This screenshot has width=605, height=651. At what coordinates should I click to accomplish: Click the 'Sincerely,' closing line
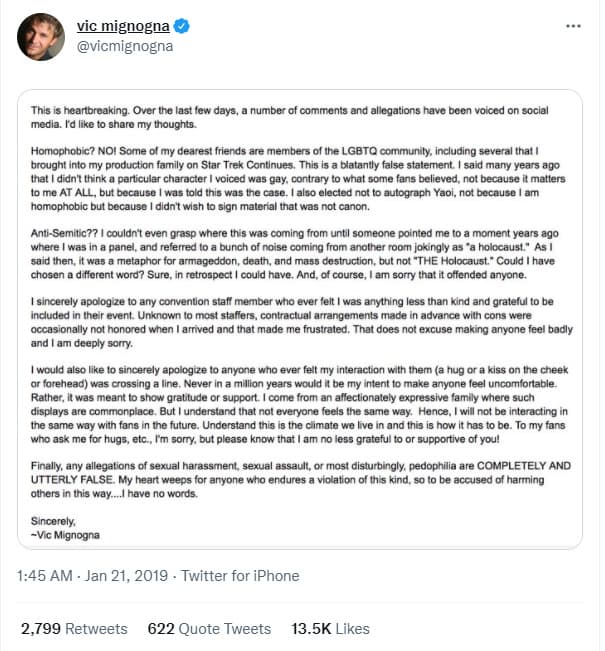point(53,521)
